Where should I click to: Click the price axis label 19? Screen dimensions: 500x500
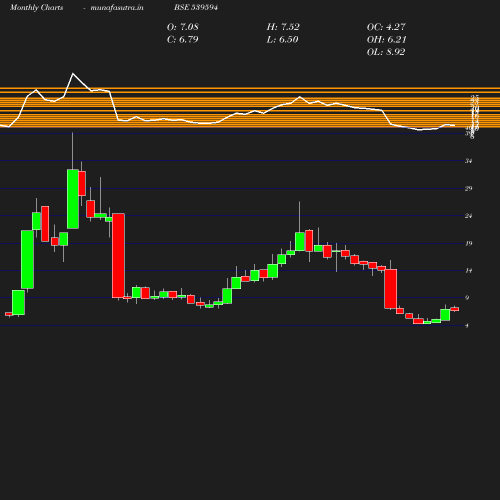(x=469, y=244)
